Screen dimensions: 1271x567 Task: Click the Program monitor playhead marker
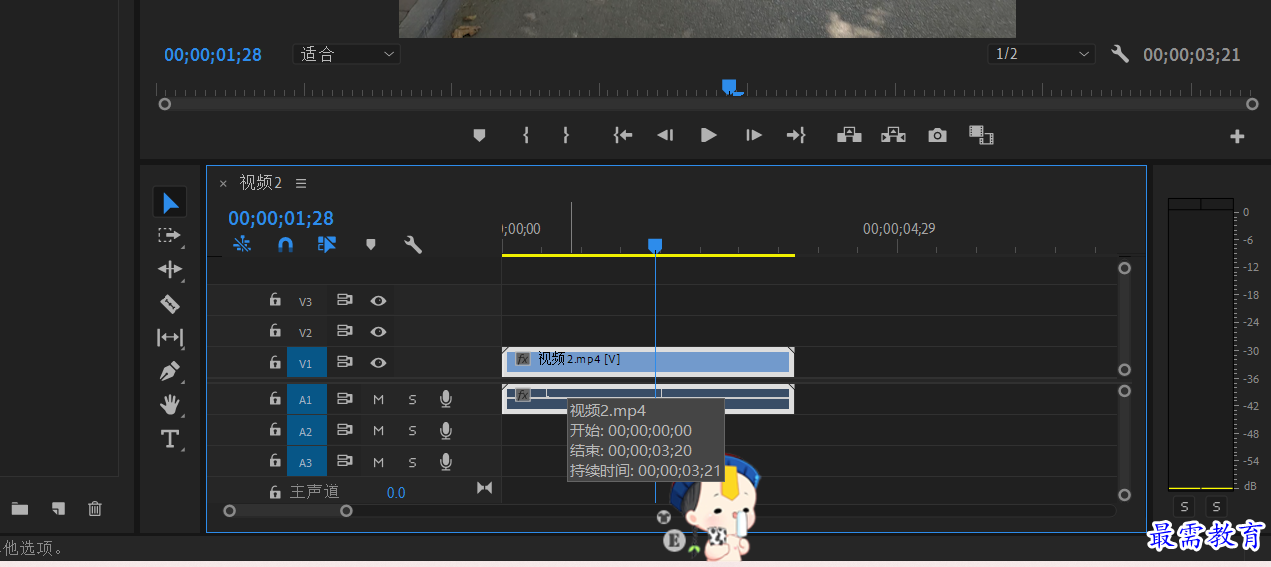point(729,87)
